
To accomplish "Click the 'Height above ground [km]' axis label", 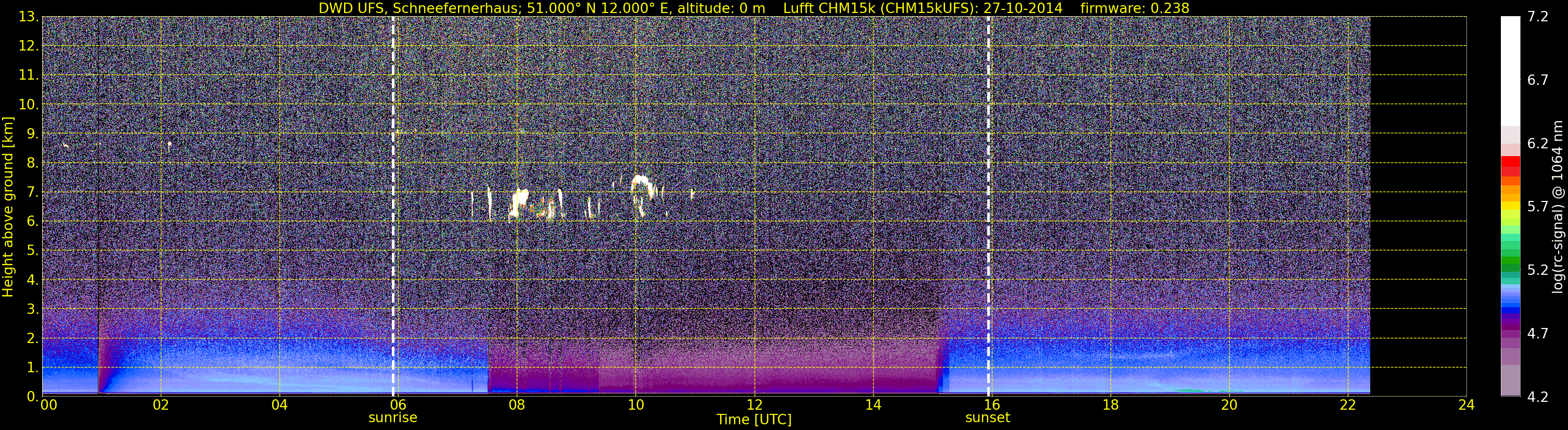I will coord(8,207).
